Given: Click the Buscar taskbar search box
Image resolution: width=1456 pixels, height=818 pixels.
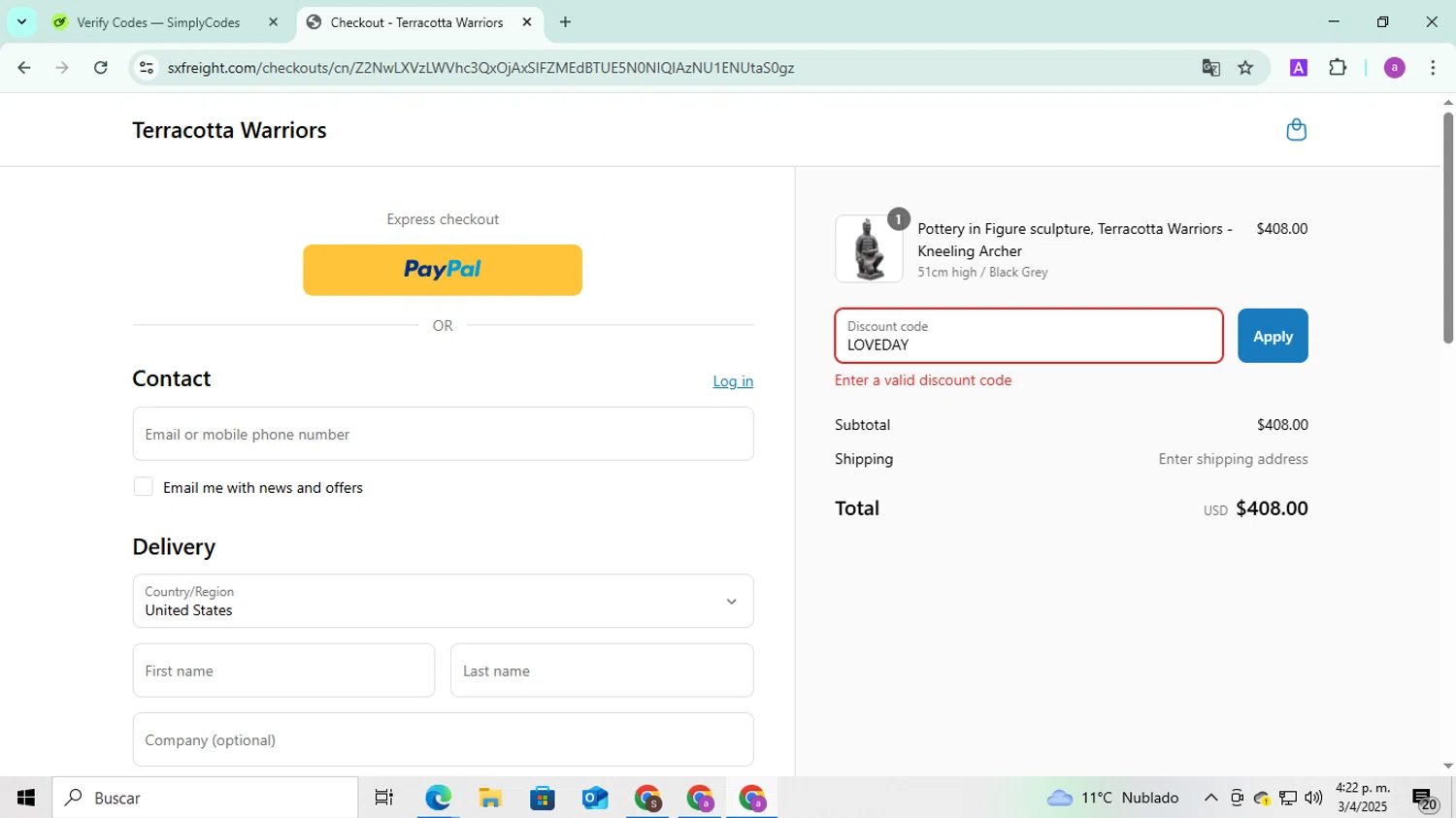Looking at the screenshot, I should pyautogui.click(x=205, y=798).
